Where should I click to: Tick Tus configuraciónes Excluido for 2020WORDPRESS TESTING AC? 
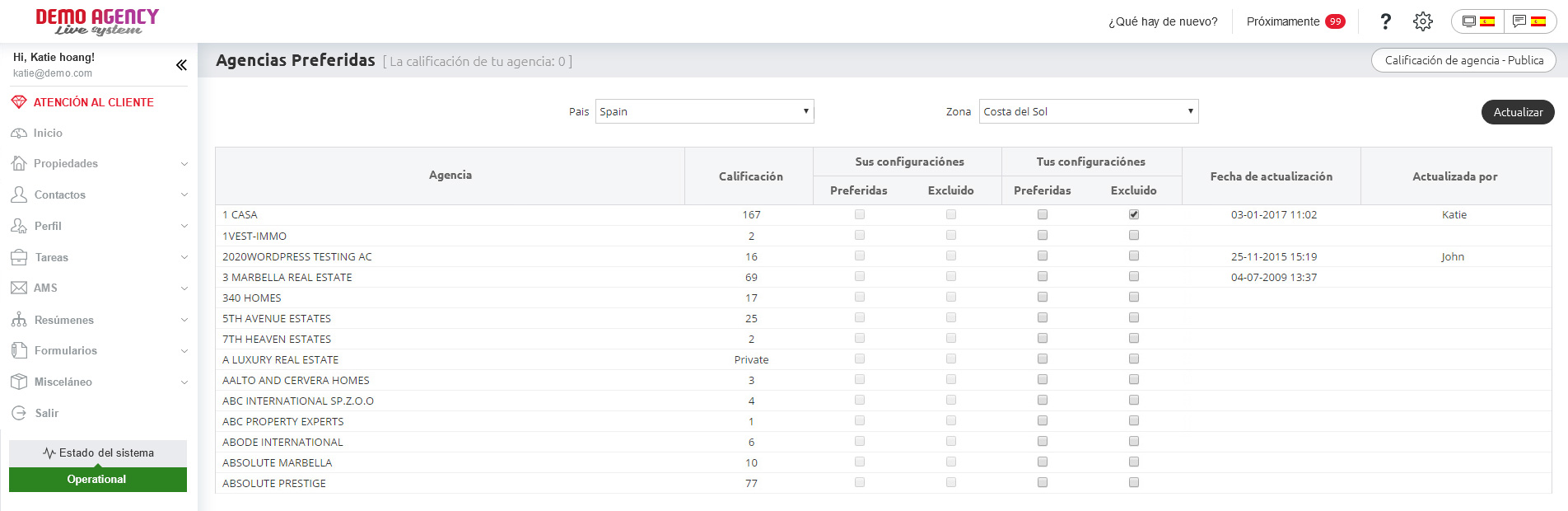(x=1134, y=255)
